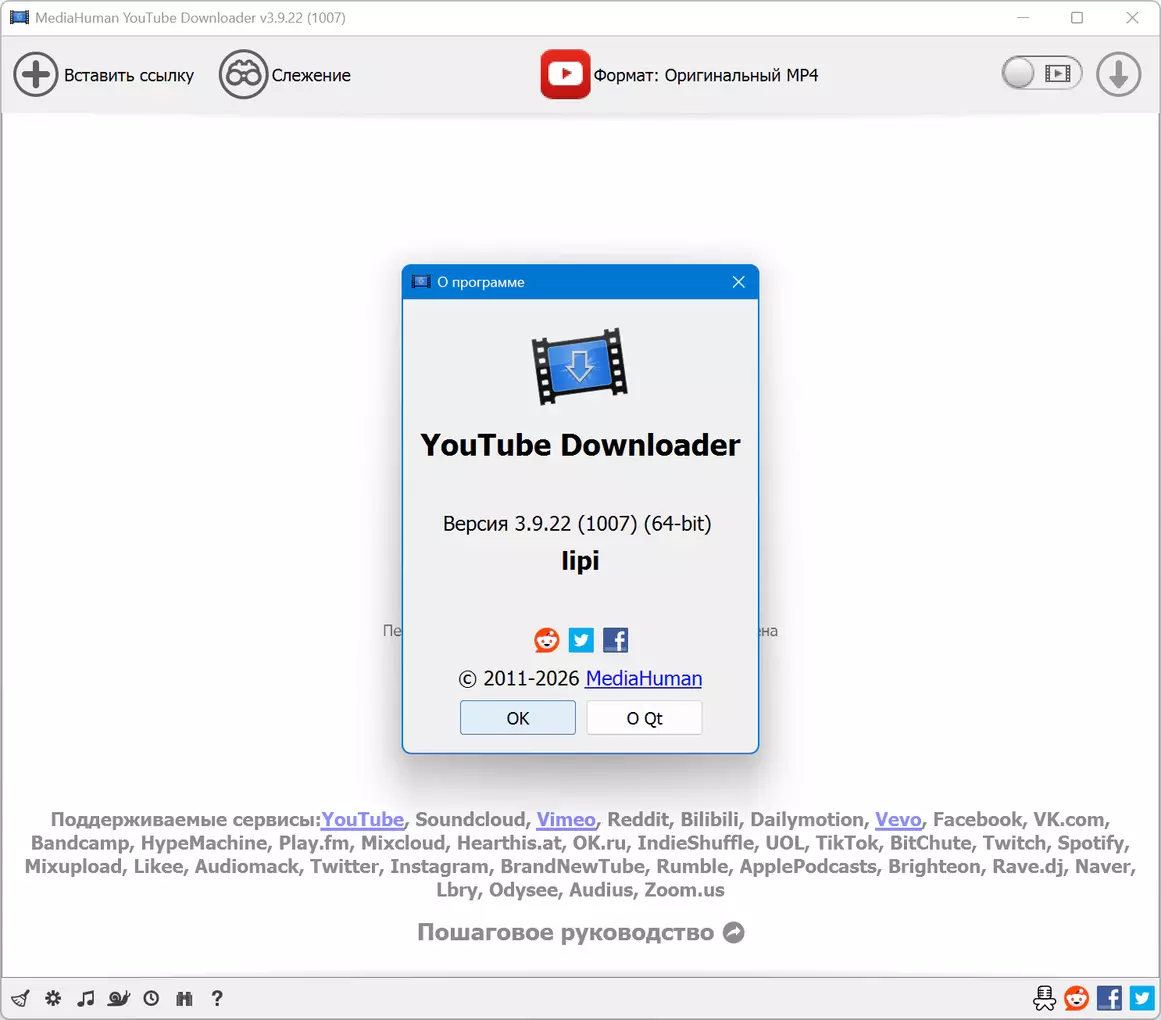This screenshot has height=1020, width=1161.
Task: Start all downloads with arrow button
Action: [1118, 74]
